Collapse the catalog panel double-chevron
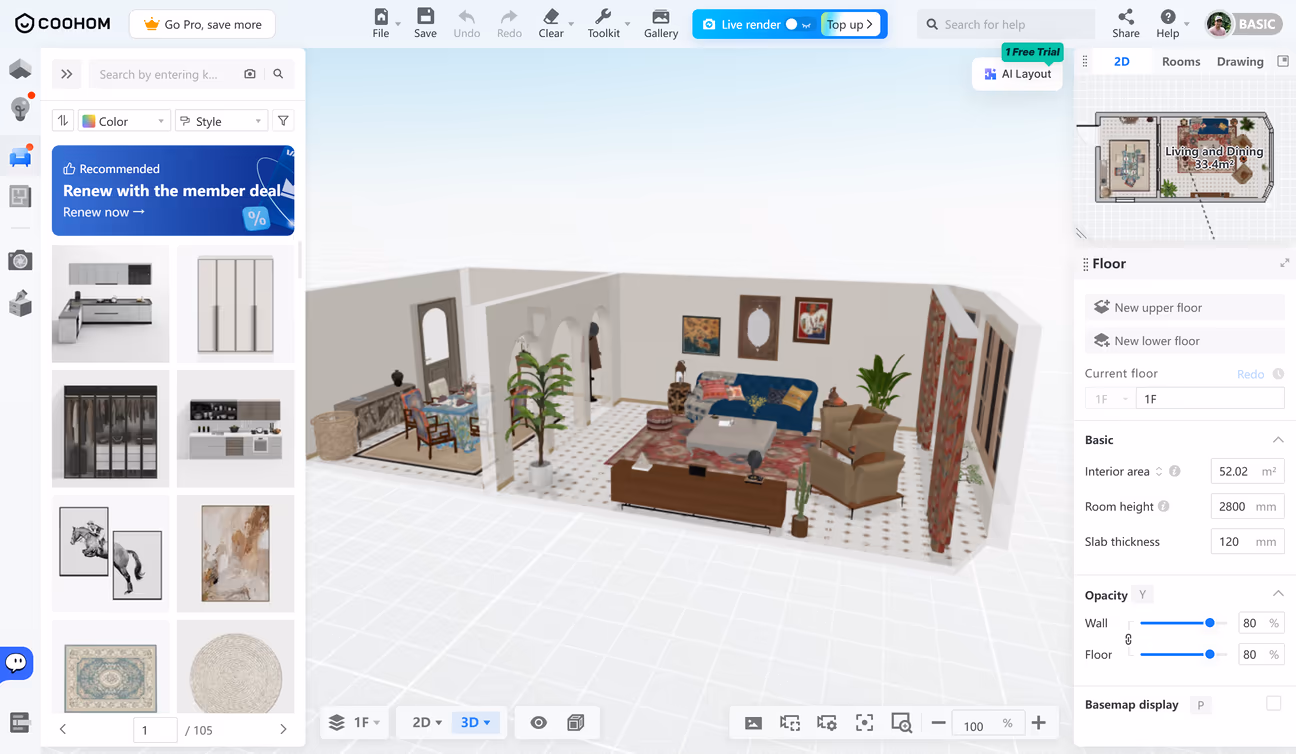Viewport: 1296px width, 754px height. click(x=67, y=74)
